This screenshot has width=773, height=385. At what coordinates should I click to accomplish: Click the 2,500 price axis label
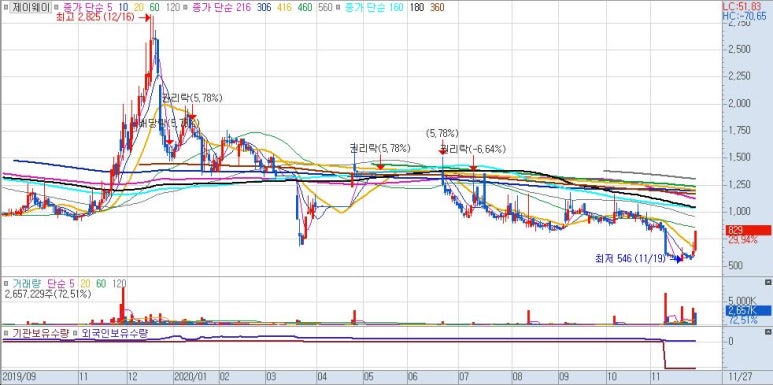click(x=738, y=49)
